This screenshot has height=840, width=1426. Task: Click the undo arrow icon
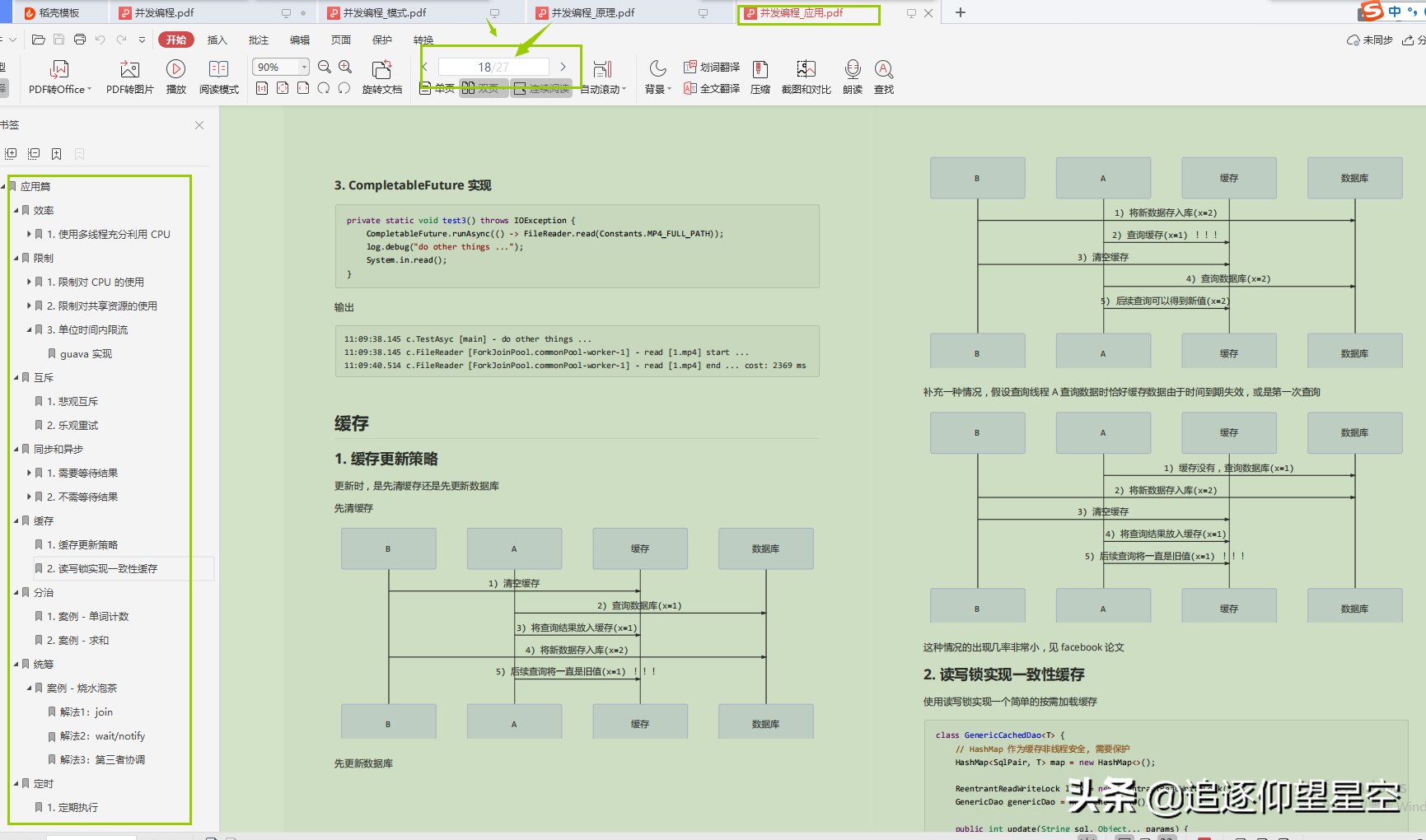pos(100,40)
